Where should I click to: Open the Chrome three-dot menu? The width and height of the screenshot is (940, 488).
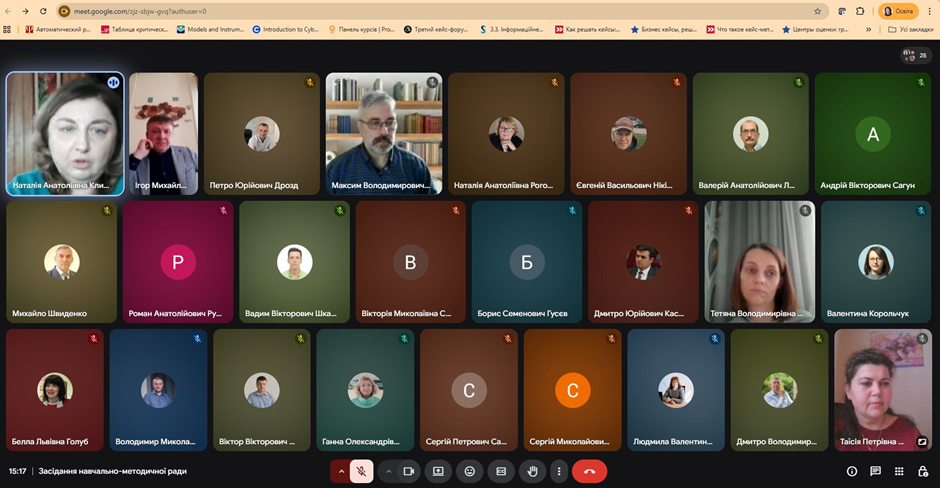[930, 11]
